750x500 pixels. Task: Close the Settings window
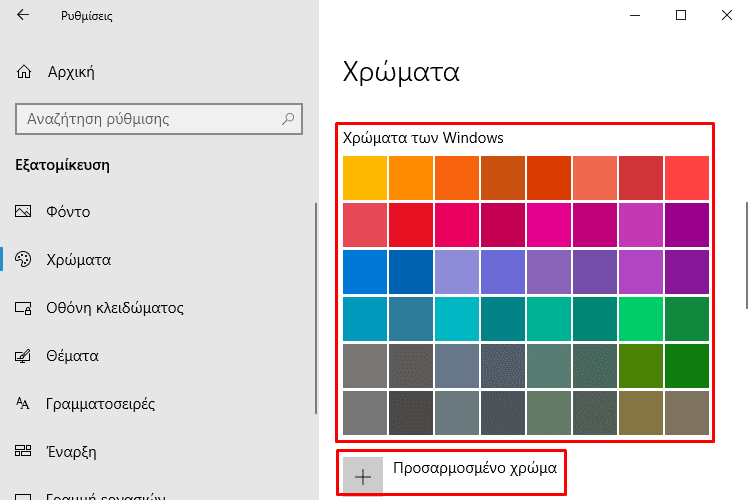click(727, 15)
